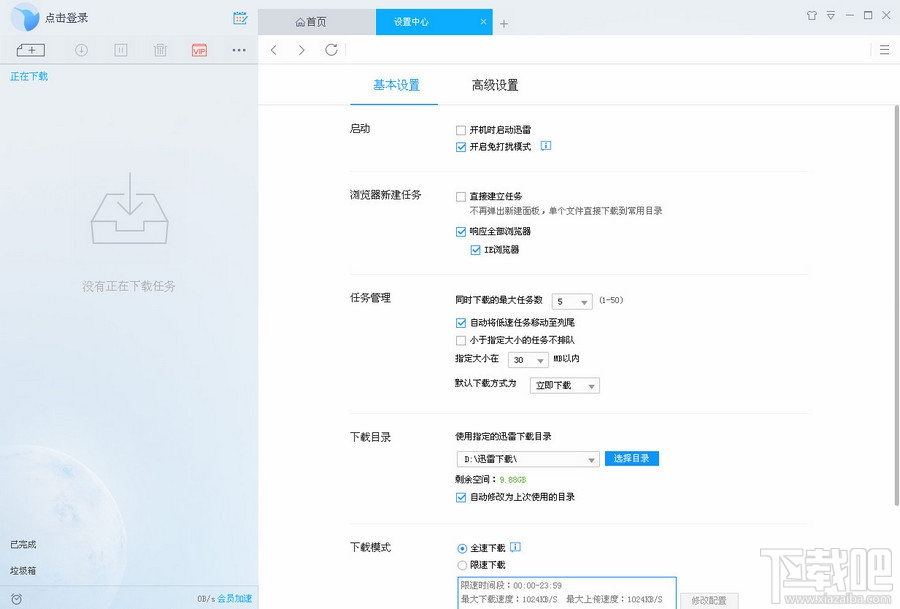Viewport: 900px width, 609px height.
Task: Open the main menu hamburger icon
Action: coord(884,49)
